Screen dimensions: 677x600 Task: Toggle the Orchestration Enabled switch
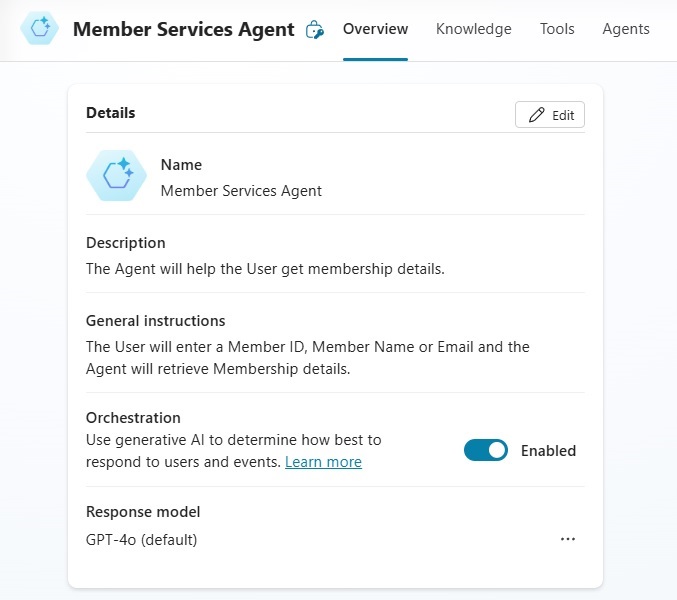click(x=486, y=450)
